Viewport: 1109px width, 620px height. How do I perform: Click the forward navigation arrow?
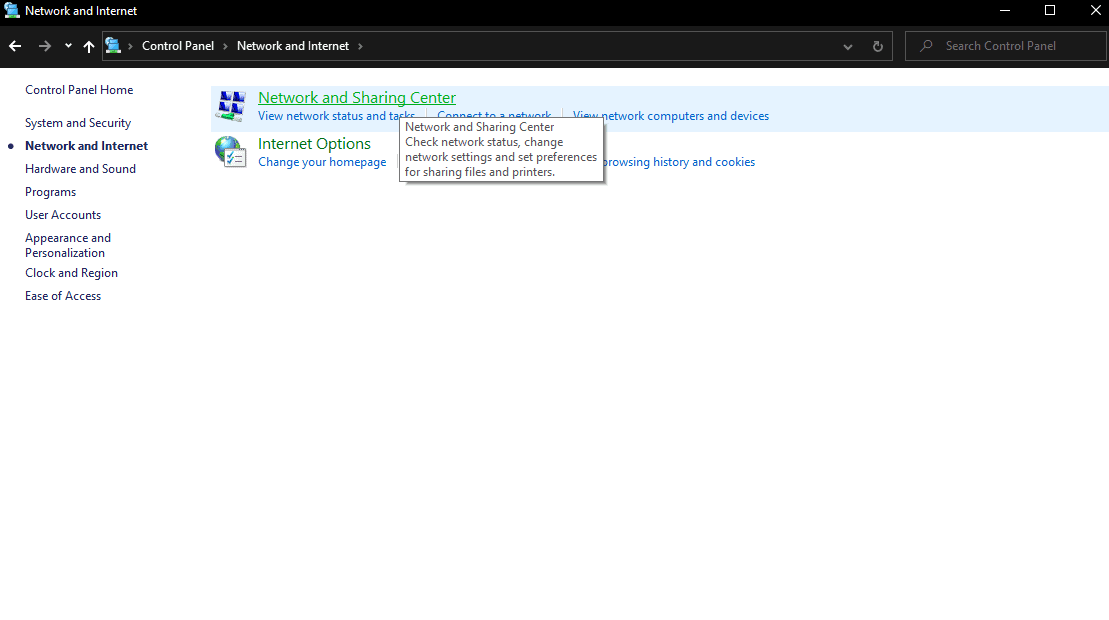44,45
